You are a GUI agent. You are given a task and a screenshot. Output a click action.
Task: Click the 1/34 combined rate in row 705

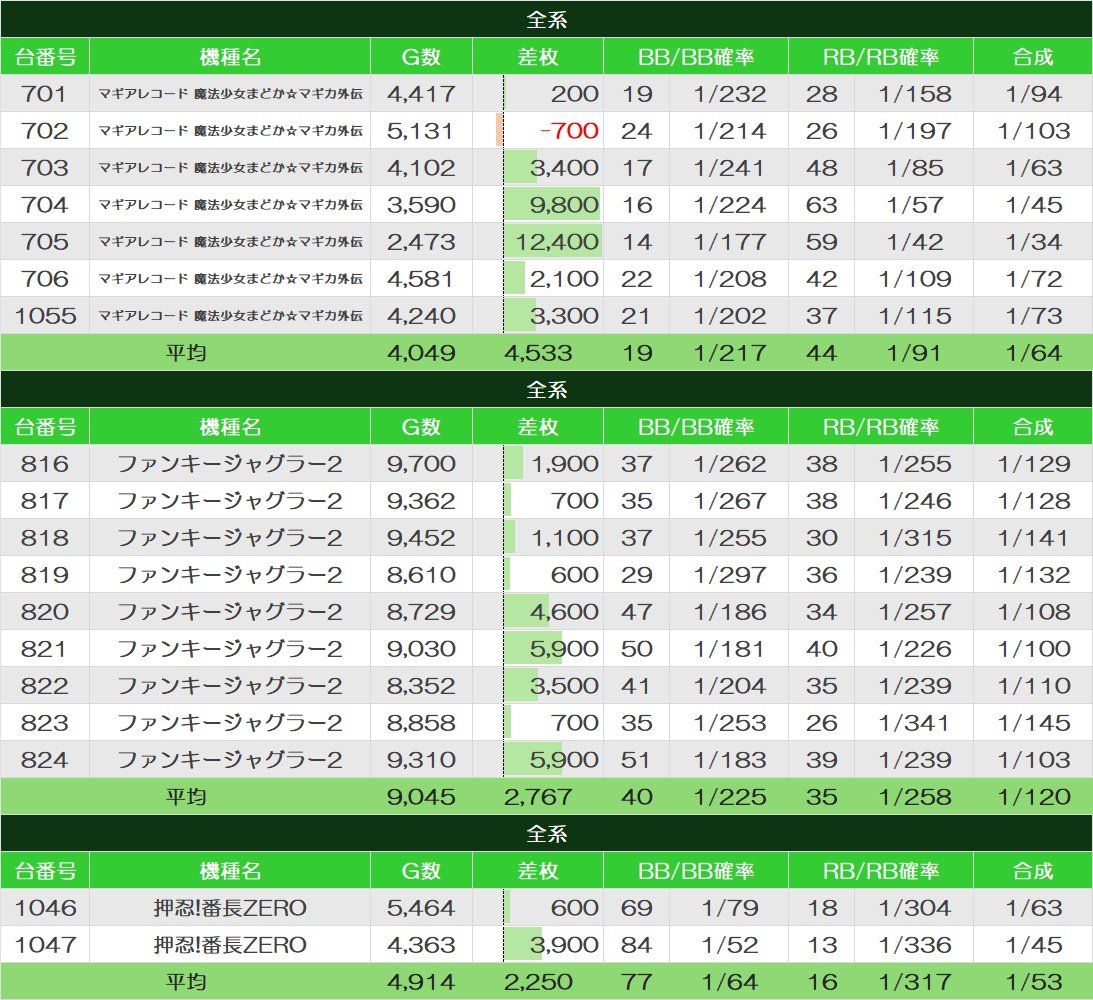coord(1033,241)
